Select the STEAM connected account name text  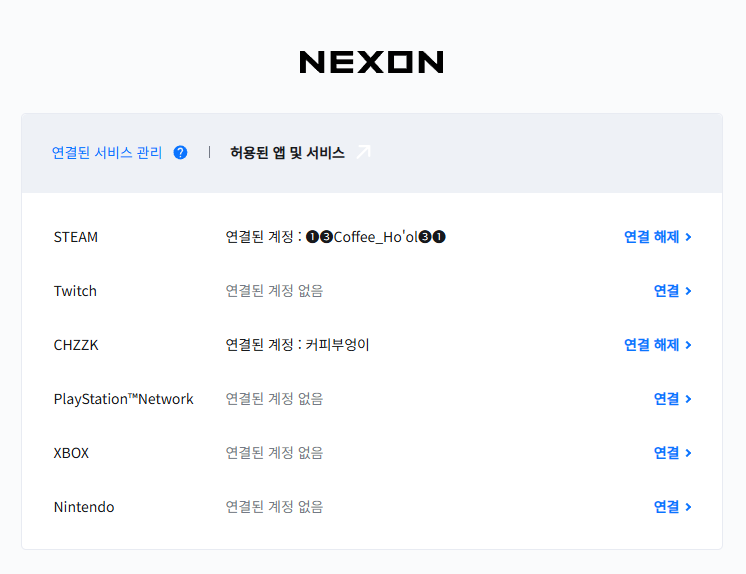click(375, 237)
